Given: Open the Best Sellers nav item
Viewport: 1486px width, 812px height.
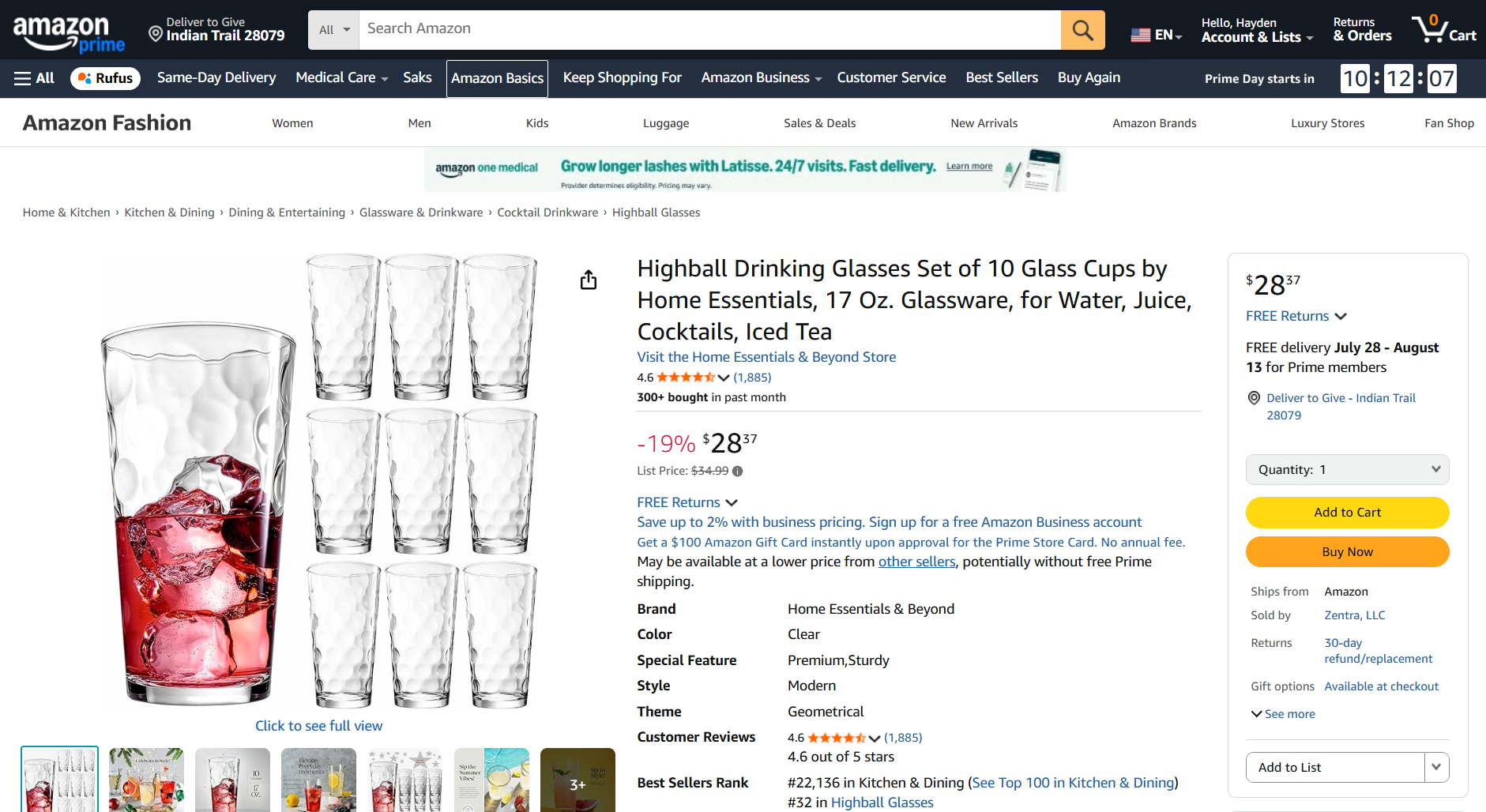Looking at the screenshot, I should [x=1002, y=77].
